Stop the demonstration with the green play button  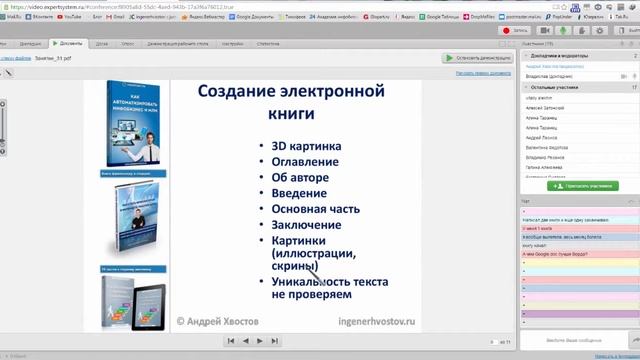[x=478, y=58]
